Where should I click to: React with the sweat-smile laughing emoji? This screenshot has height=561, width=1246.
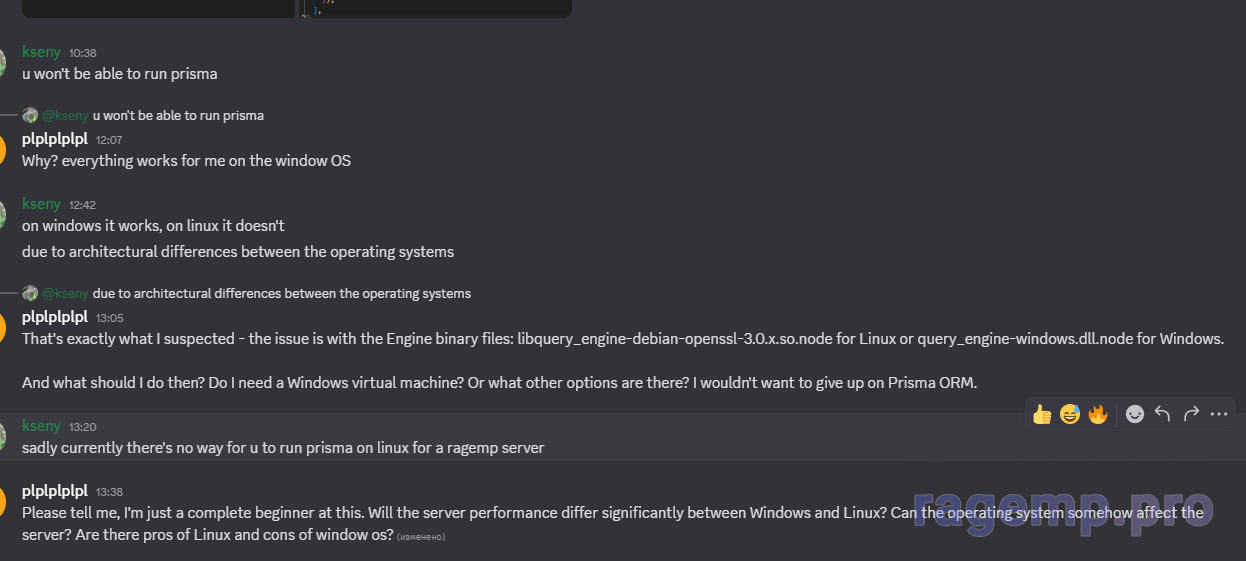[1070, 414]
